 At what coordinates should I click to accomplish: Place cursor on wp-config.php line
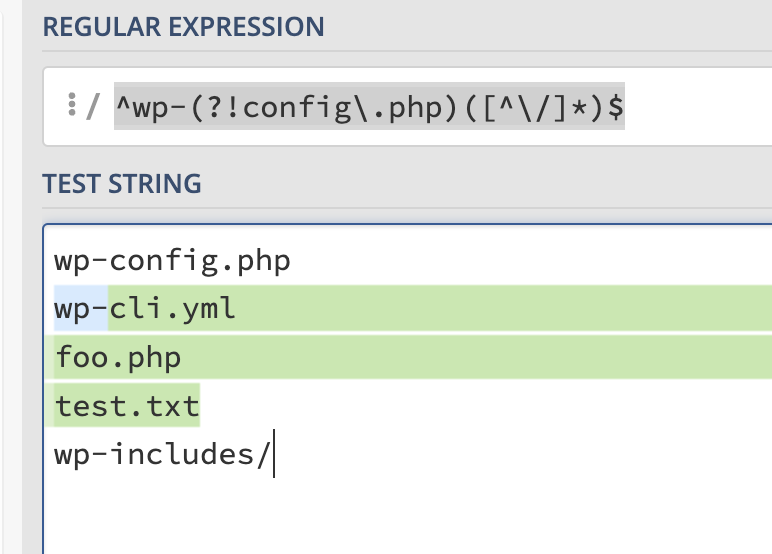tap(172, 262)
